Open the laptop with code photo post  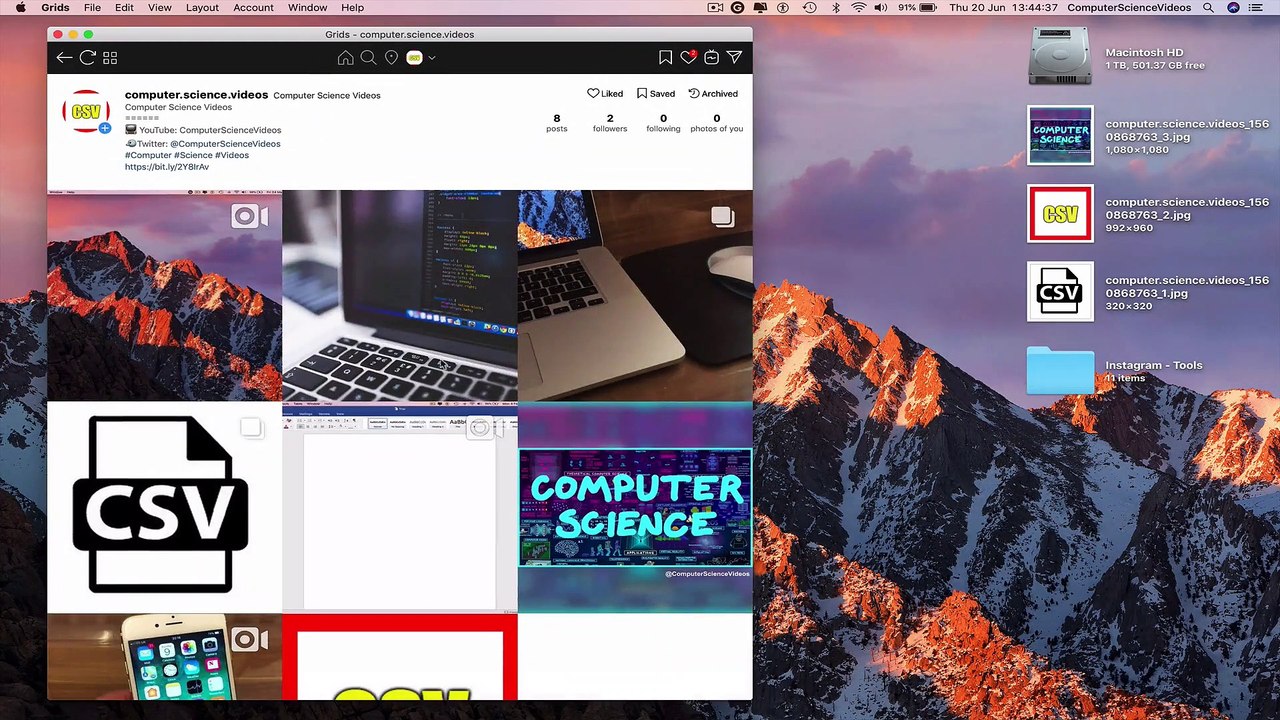[x=400, y=295]
